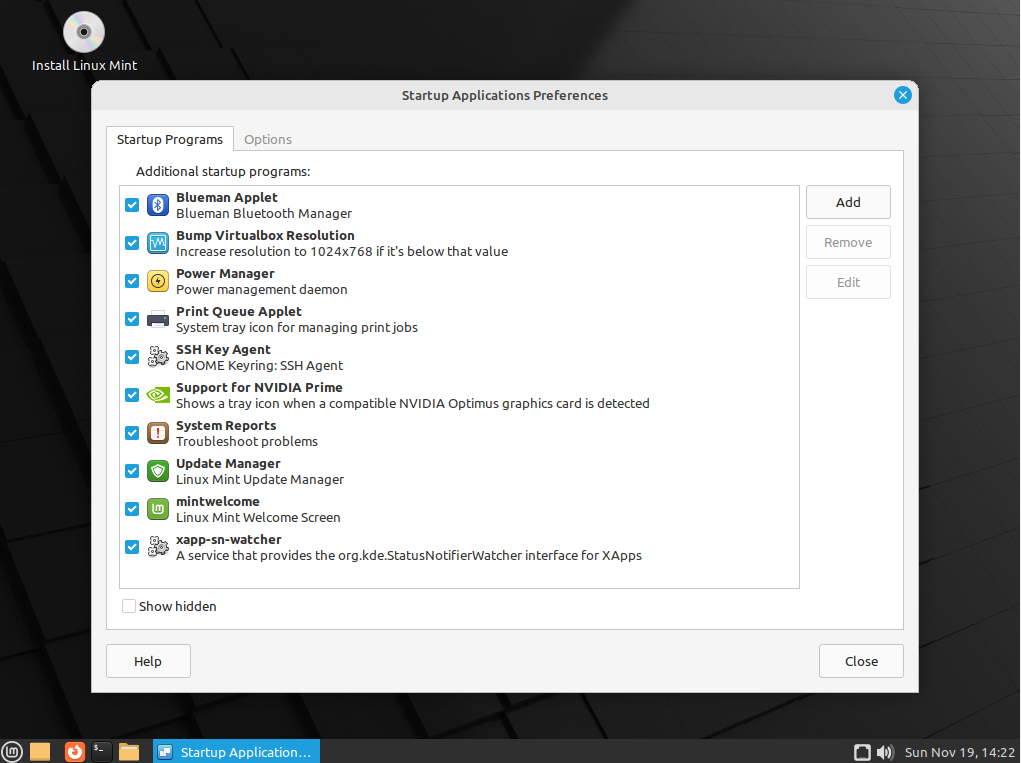The image size is (1021, 763).
Task: Select the org.kde.StatusNotifierWatcher description text
Action: pyautogui.click(x=409, y=555)
